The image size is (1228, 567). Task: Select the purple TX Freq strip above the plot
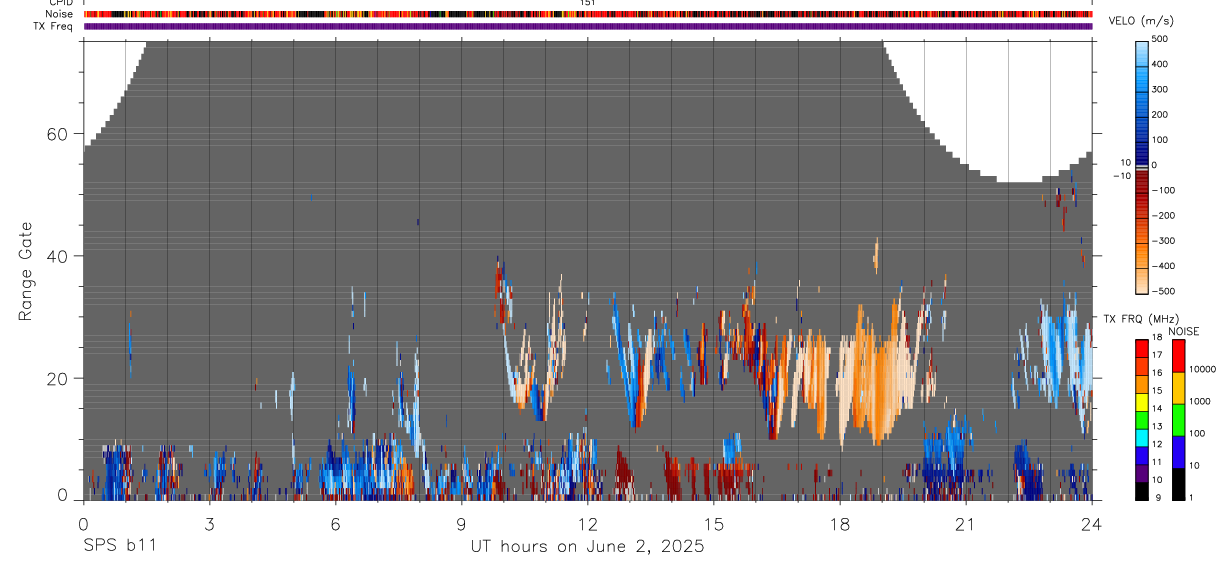coord(588,26)
